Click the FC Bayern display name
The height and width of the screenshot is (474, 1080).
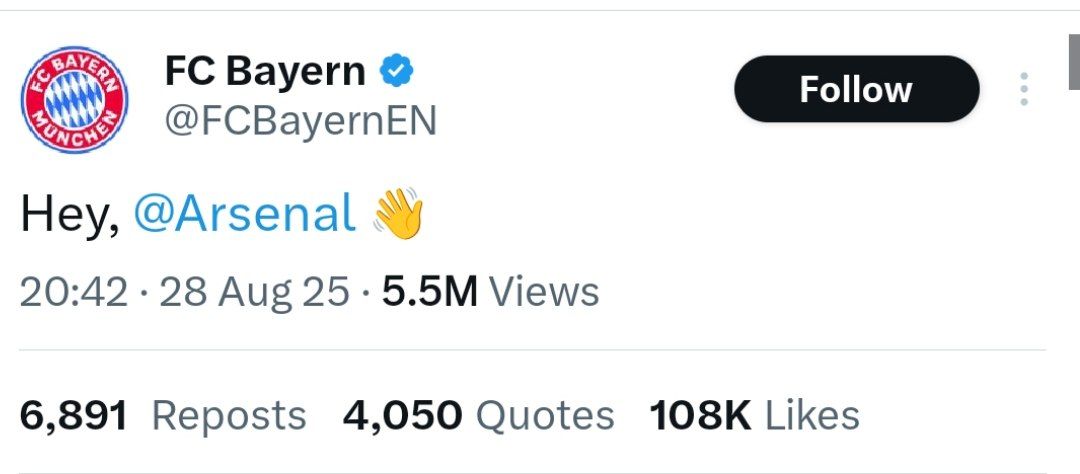pyautogui.click(x=265, y=72)
